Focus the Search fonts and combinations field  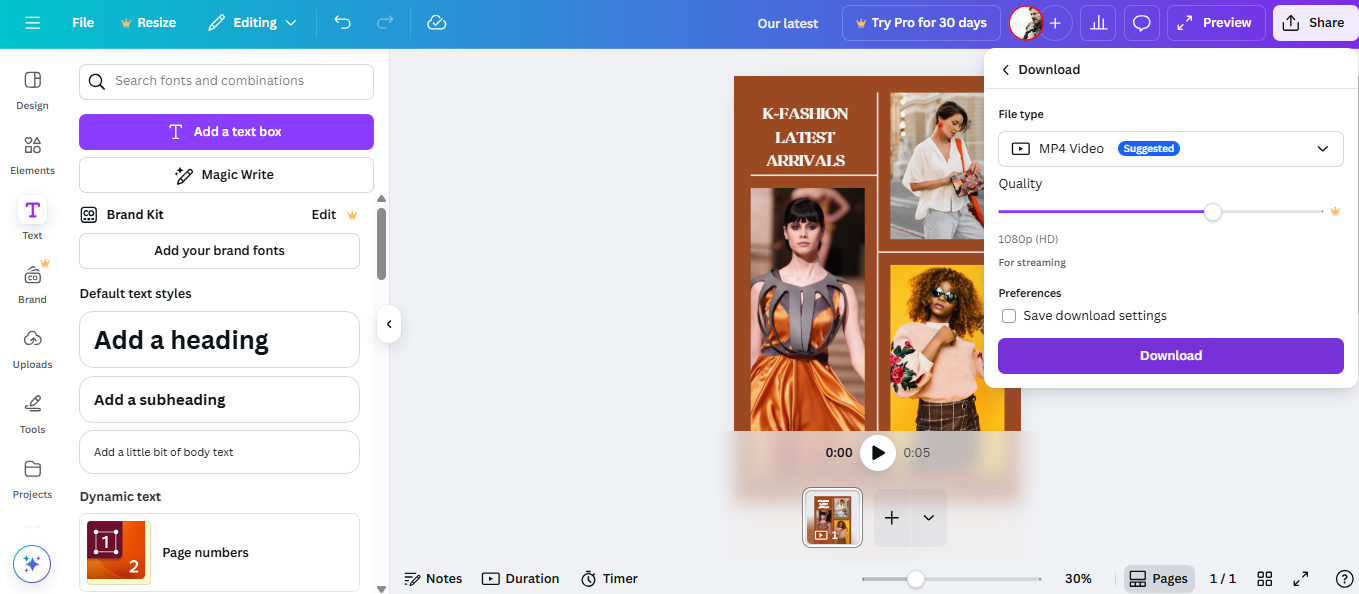click(226, 81)
